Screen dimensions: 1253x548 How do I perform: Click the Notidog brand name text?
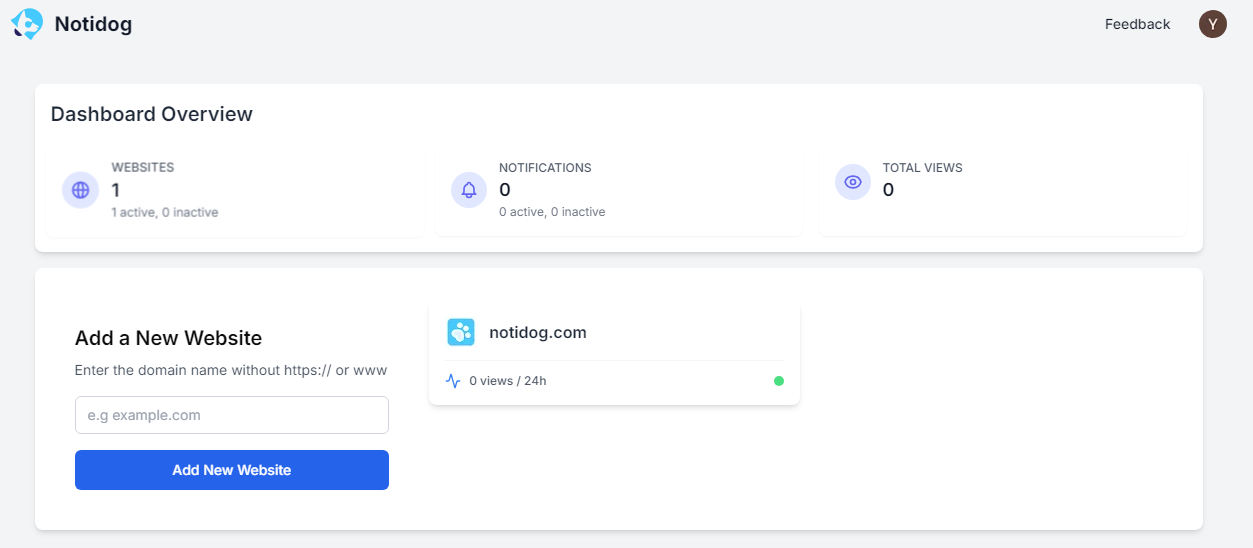93,25
